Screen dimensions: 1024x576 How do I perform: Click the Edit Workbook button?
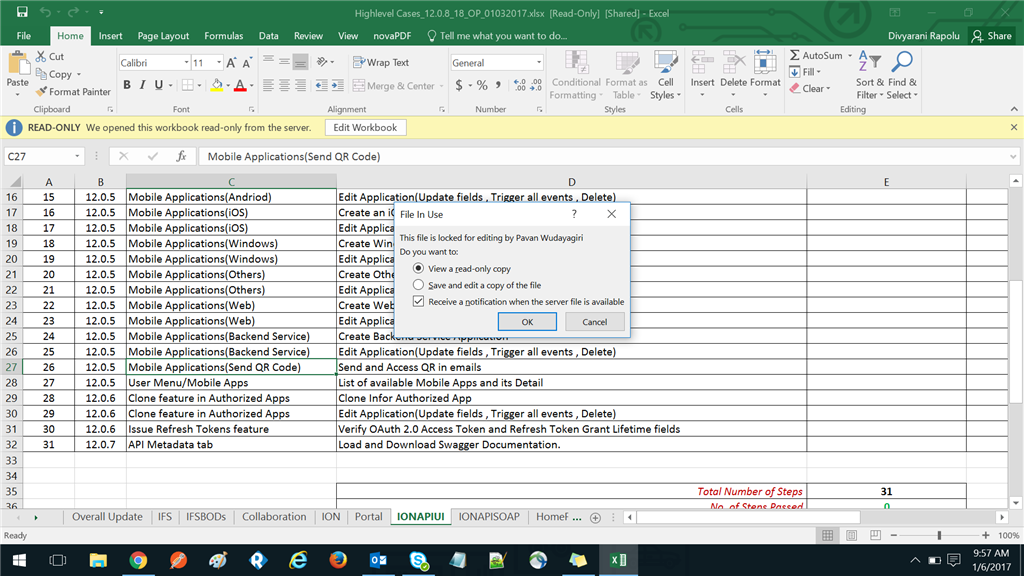click(x=365, y=128)
